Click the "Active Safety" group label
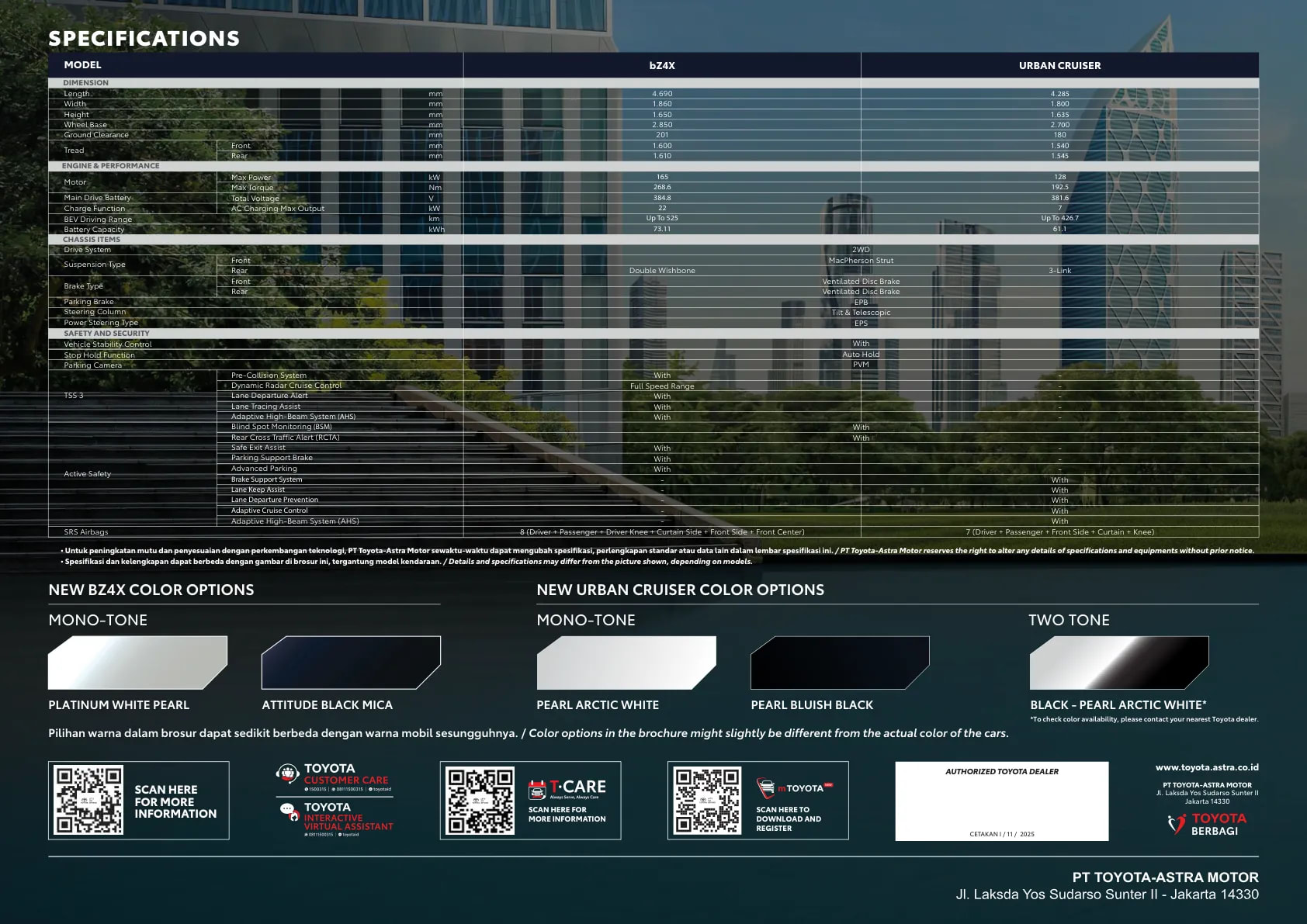 (87, 474)
